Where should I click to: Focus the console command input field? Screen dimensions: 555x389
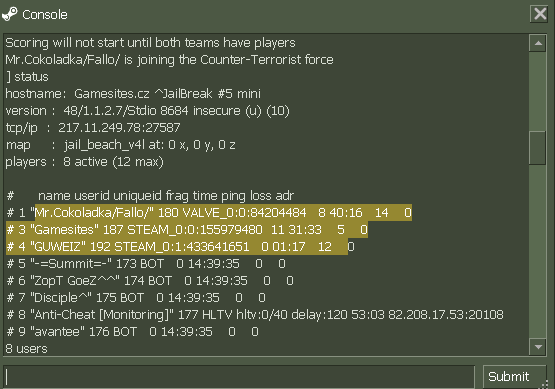tap(239, 377)
